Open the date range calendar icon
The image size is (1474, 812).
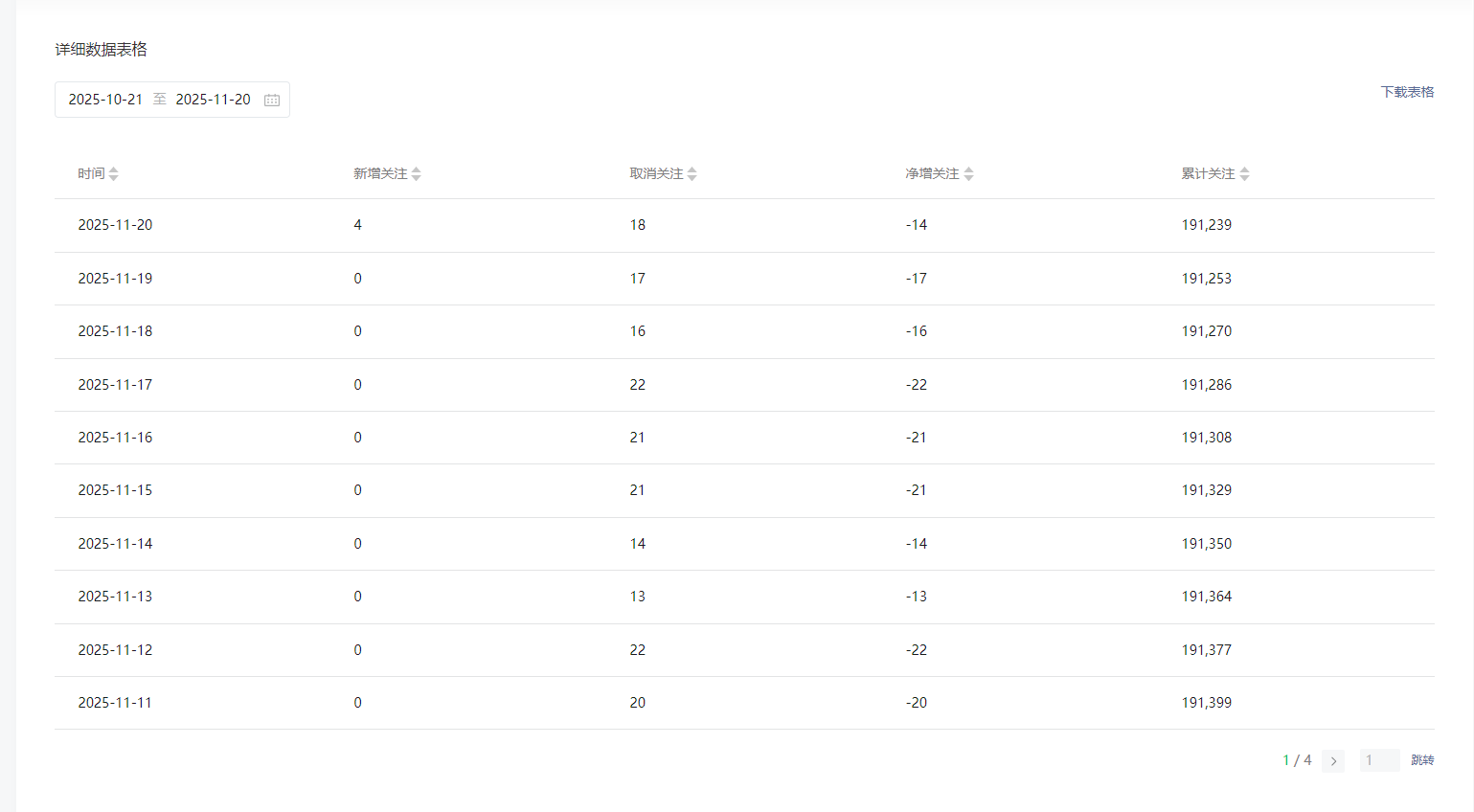pos(272,100)
